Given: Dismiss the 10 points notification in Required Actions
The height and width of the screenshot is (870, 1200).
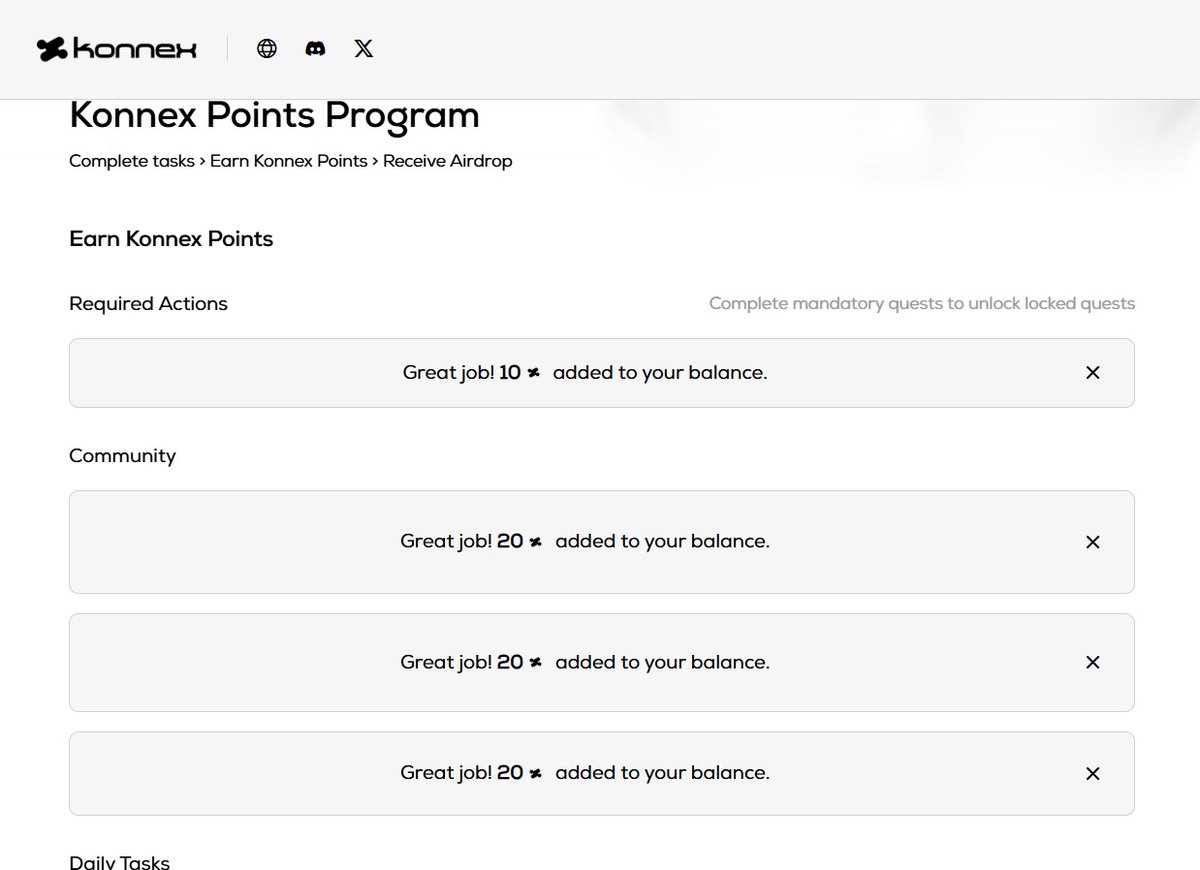Looking at the screenshot, I should tap(1093, 373).
